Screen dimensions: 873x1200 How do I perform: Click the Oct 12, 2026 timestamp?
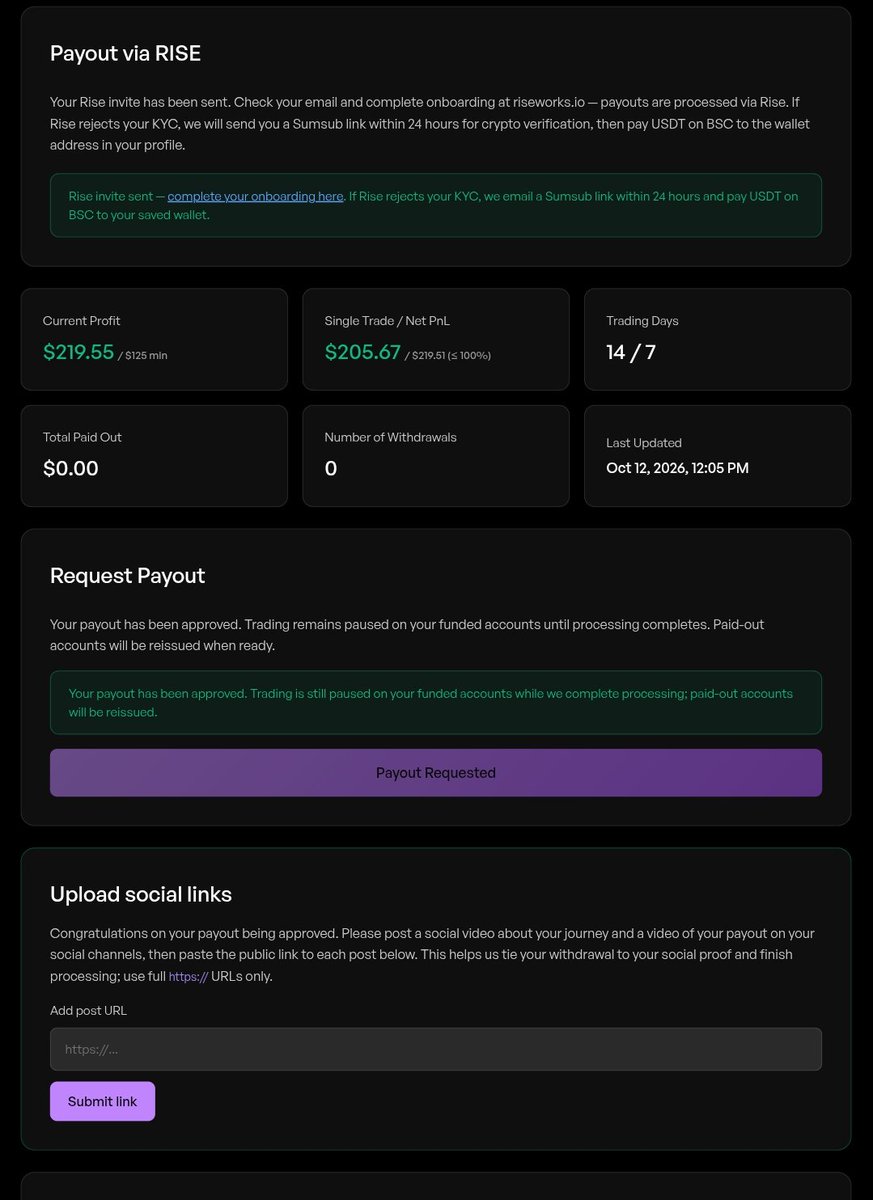(677, 468)
